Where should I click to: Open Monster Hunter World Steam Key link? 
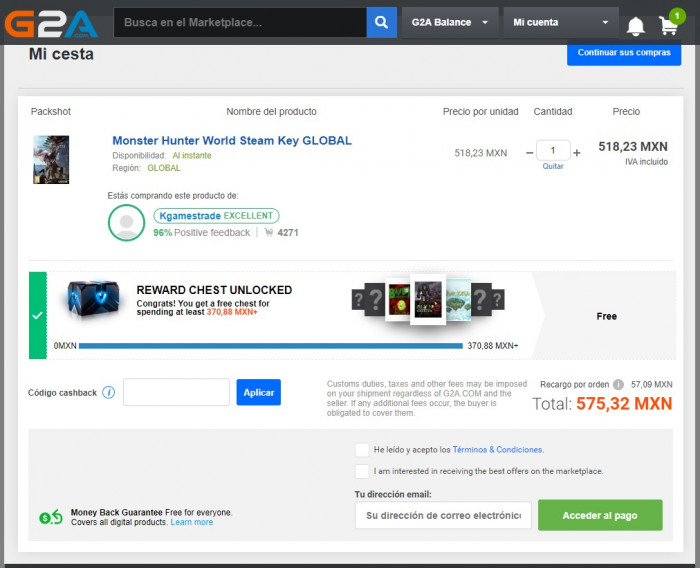232,141
